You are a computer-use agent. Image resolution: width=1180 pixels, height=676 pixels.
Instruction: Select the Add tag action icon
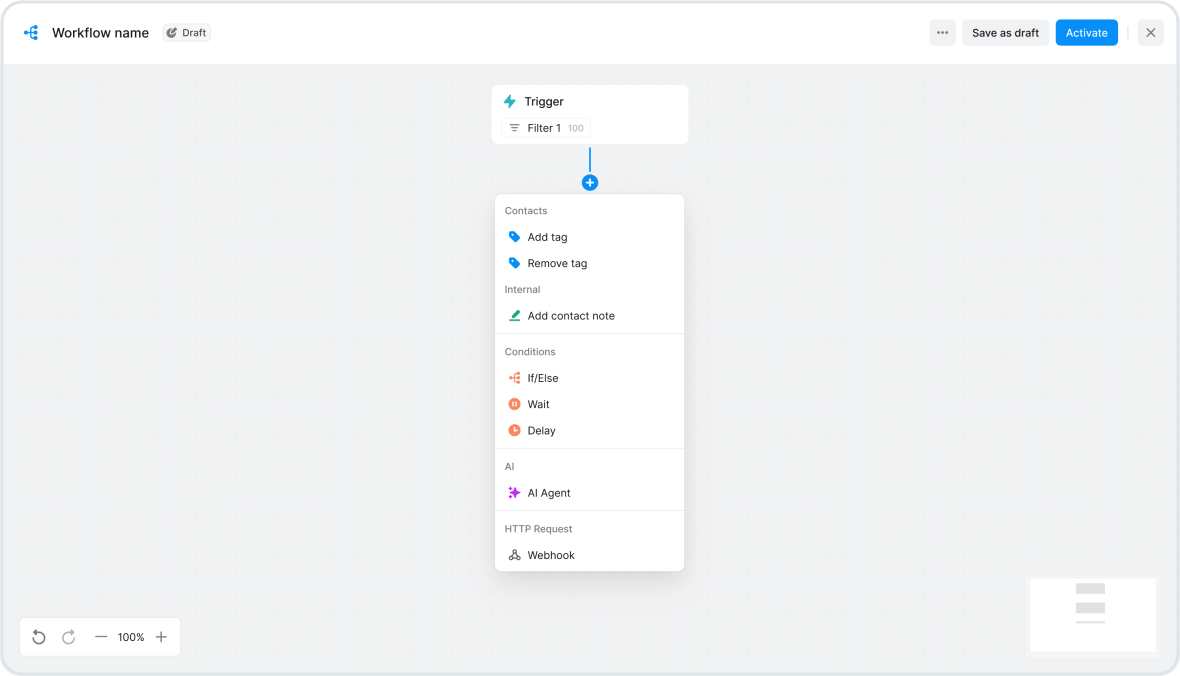[x=514, y=237]
